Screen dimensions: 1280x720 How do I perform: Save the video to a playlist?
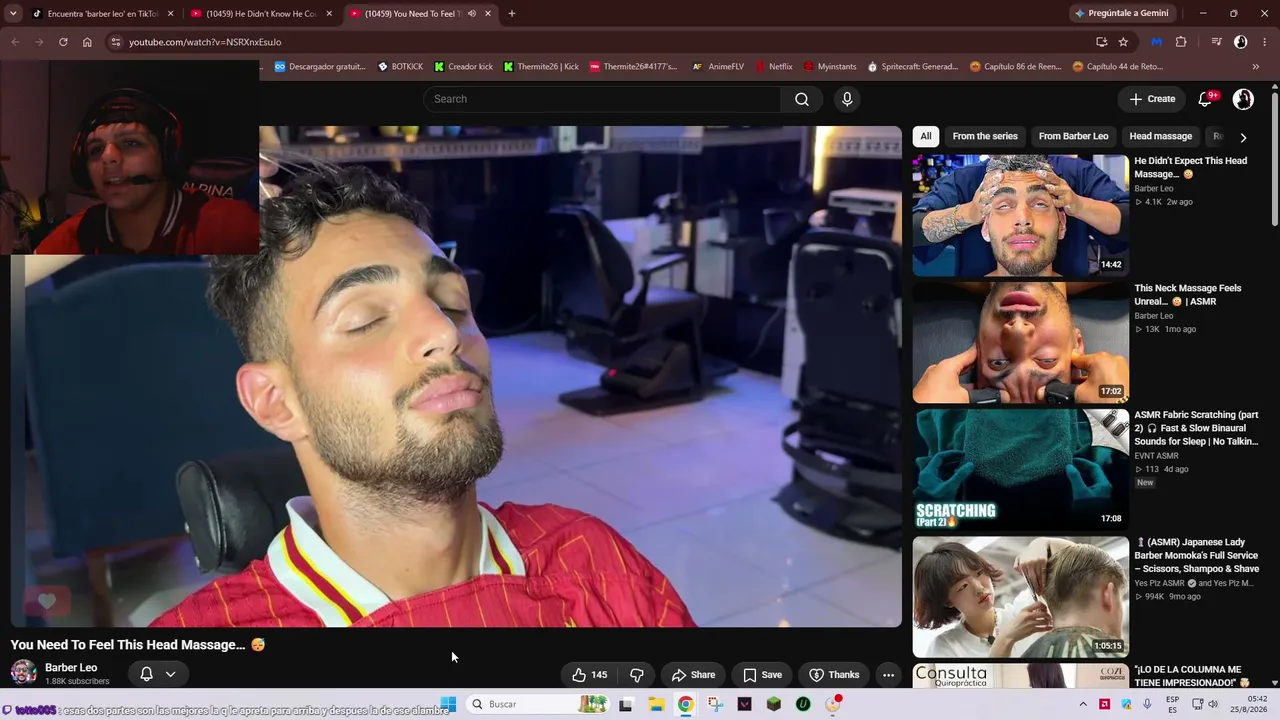pos(762,675)
